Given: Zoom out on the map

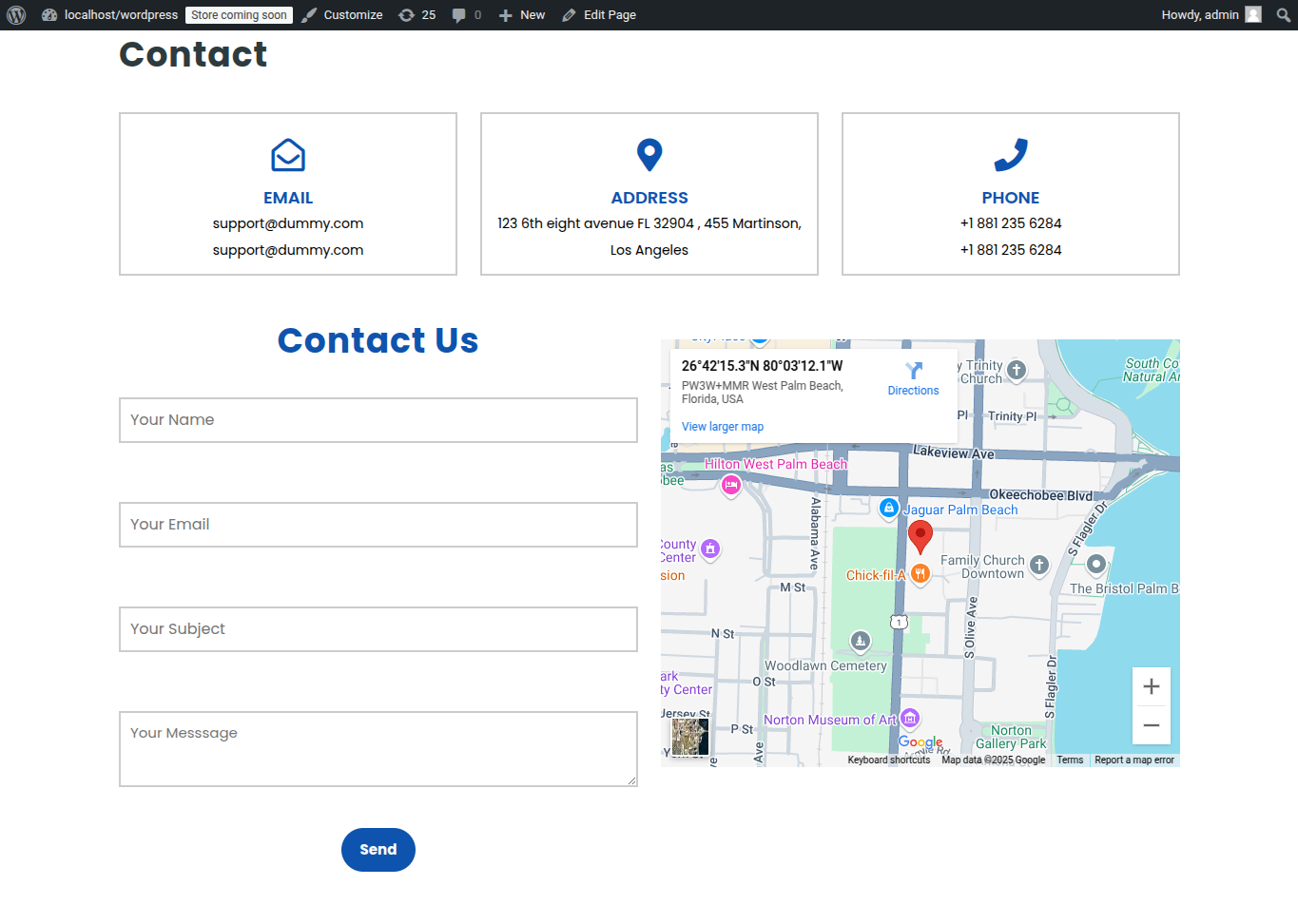Looking at the screenshot, I should 1151,725.
